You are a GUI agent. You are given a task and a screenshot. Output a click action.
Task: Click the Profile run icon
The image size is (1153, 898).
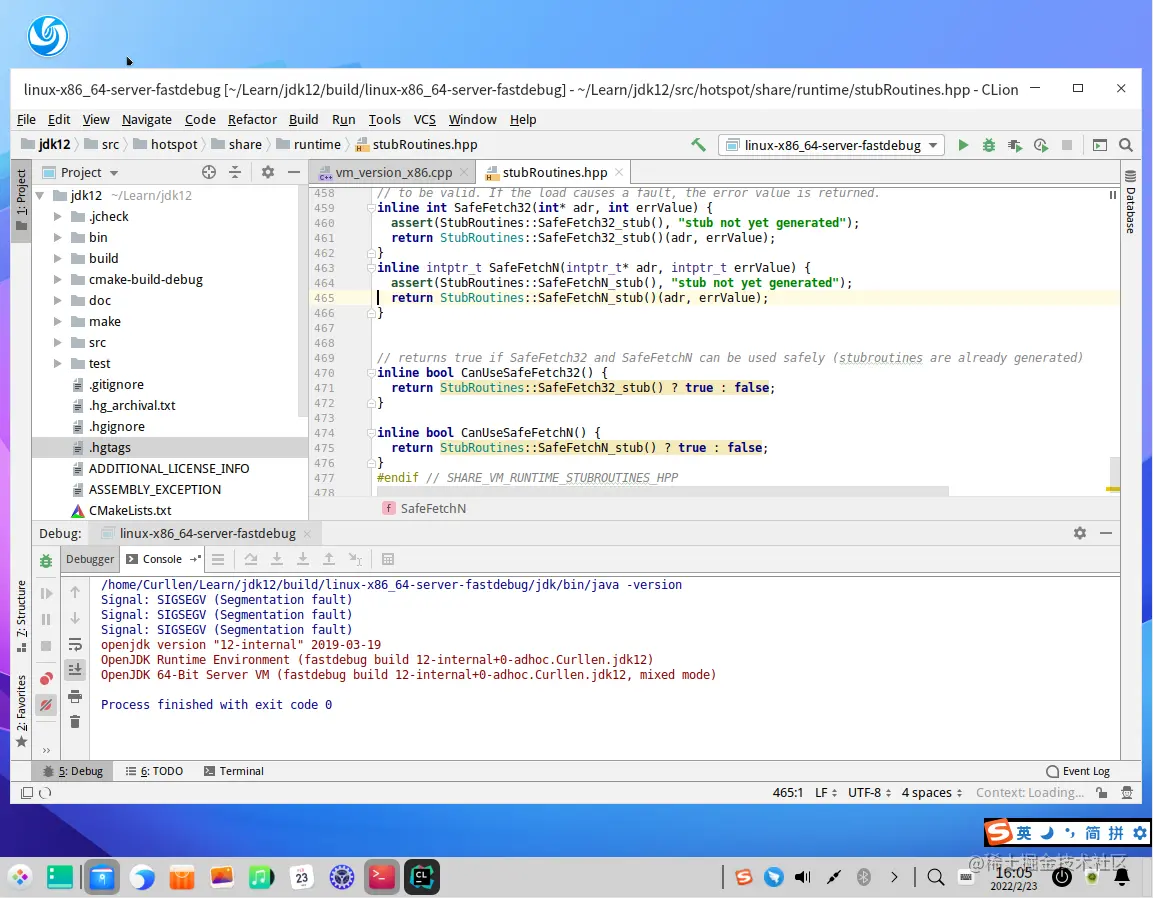click(x=1040, y=145)
